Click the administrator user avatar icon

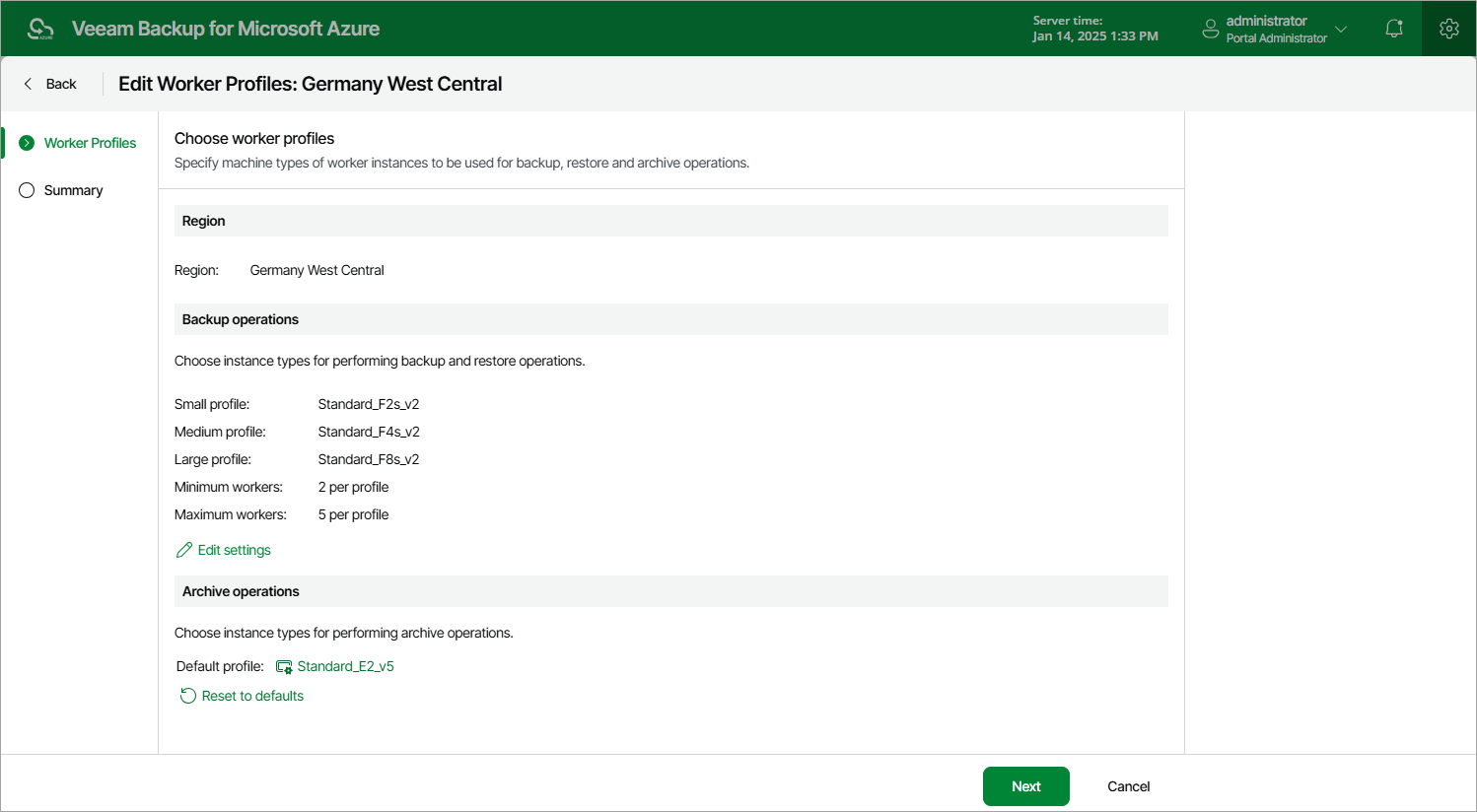point(1211,29)
